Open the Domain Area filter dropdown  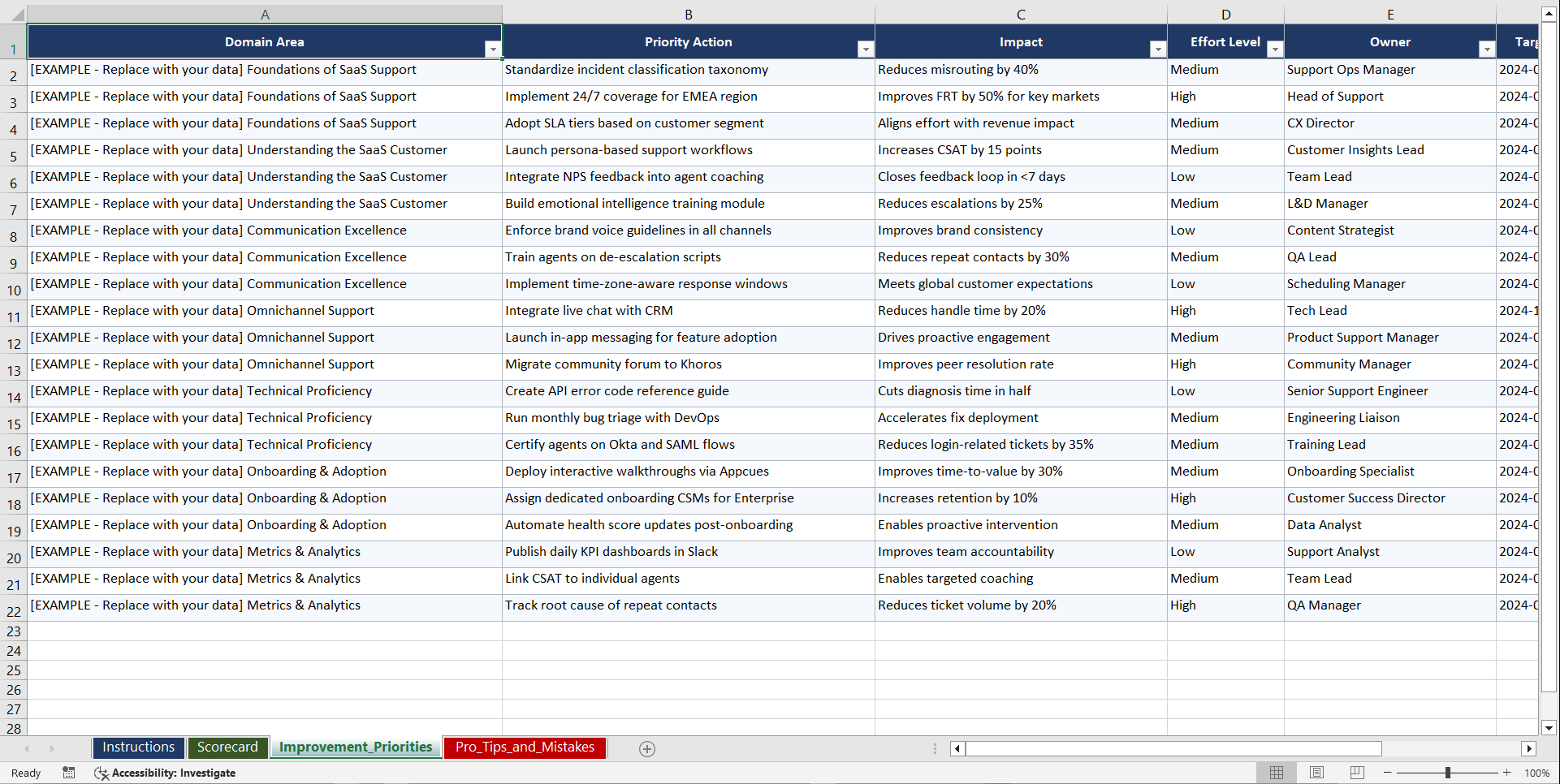pyautogui.click(x=493, y=49)
